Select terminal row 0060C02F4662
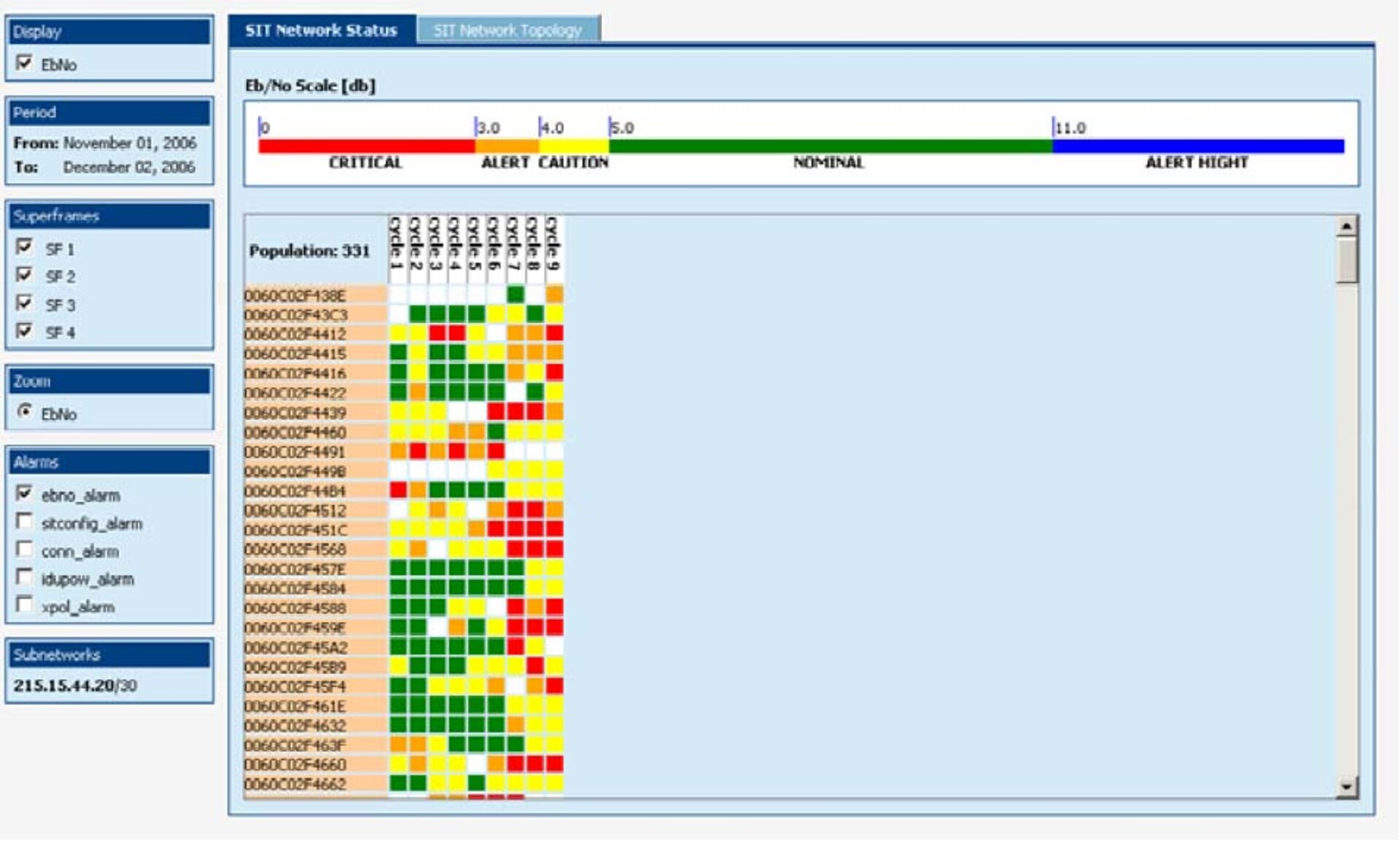 coord(315,784)
